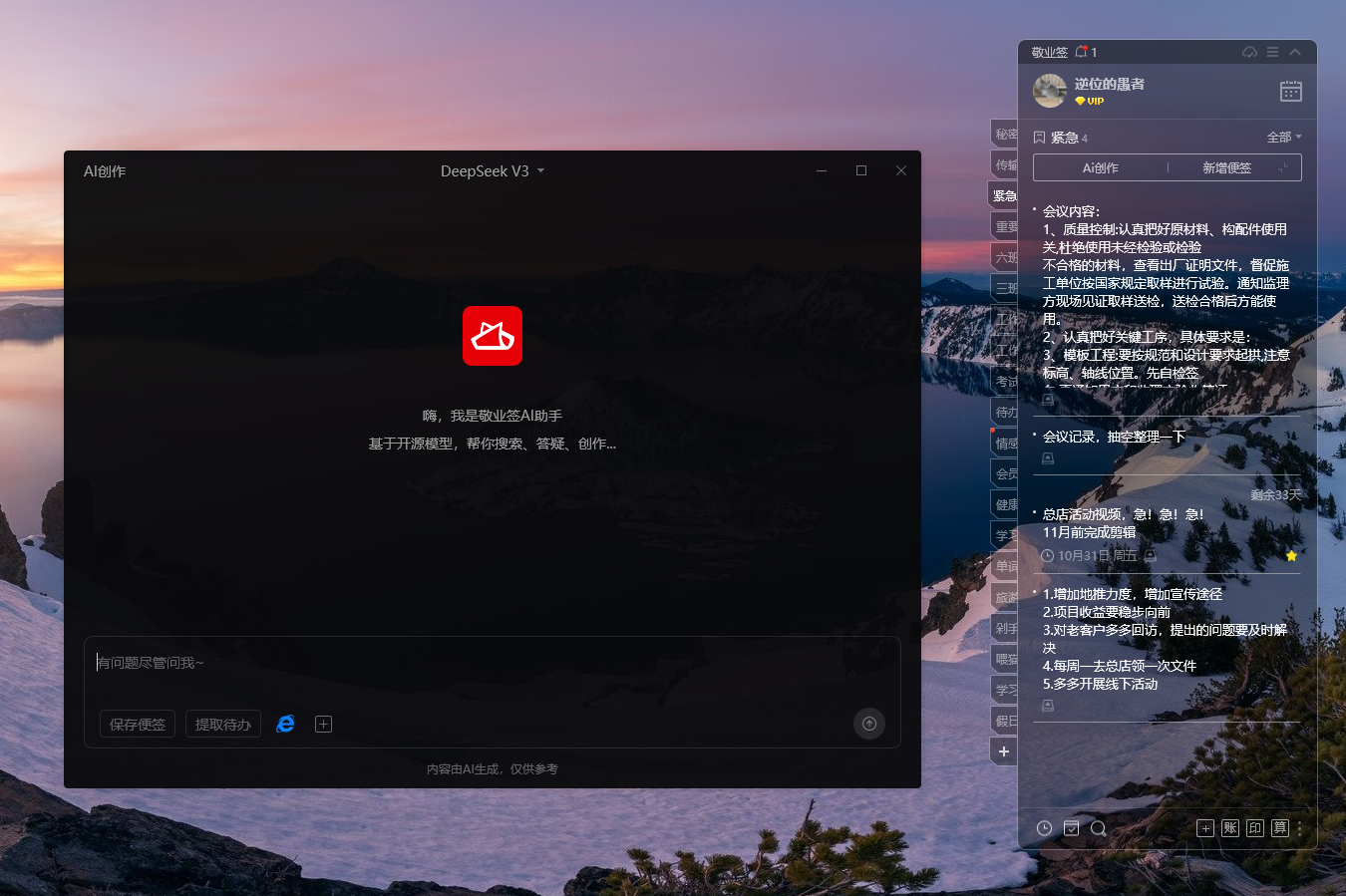The width and height of the screenshot is (1346, 896).
Task: Click the 内容由AI生成，仅供参考 notice
Action: tap(493, 769)
